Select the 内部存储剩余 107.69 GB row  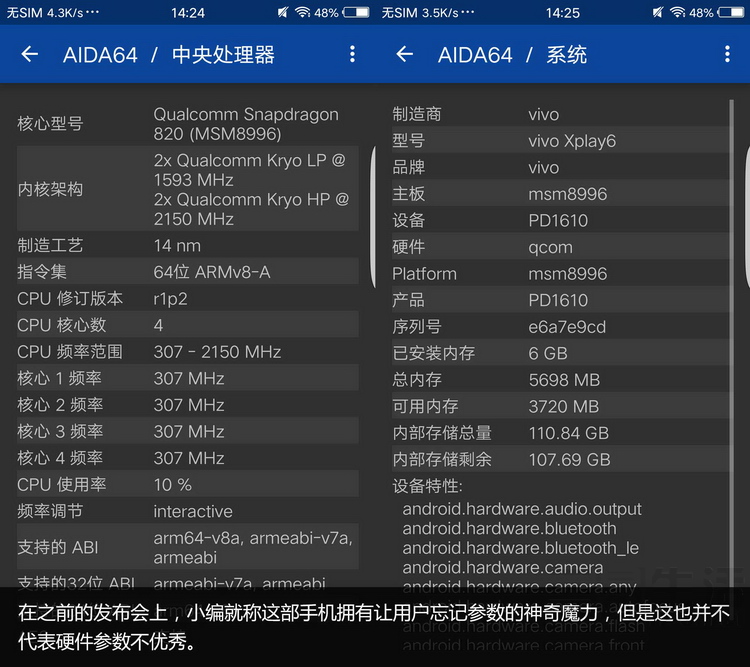[x=561, y=459]
